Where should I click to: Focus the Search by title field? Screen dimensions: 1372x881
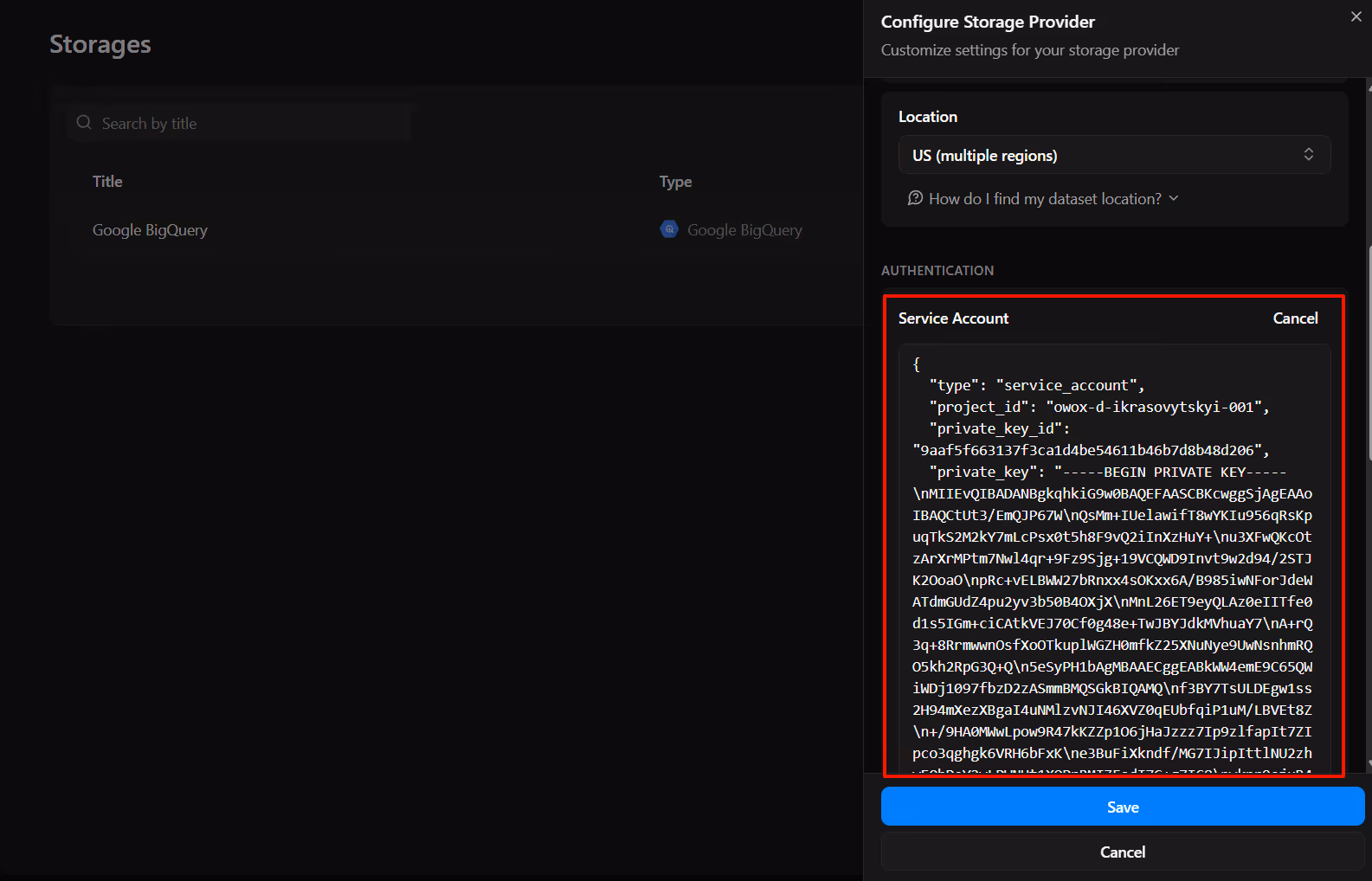(x=239, y=123)
